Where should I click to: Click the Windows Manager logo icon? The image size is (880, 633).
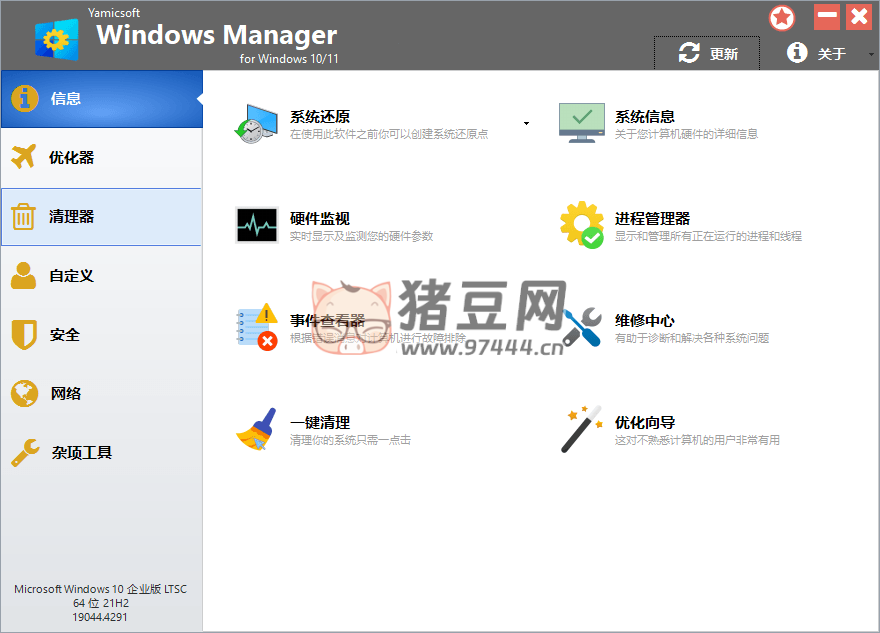point(56,38)
